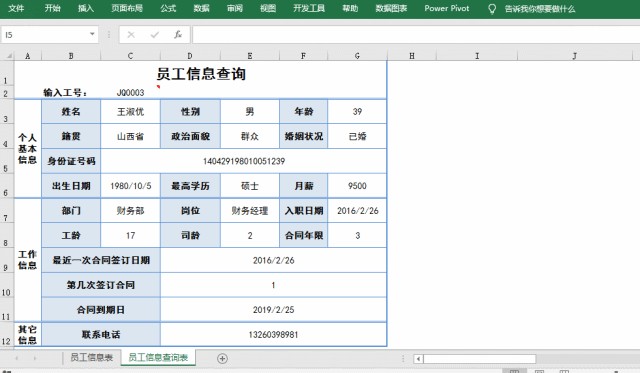Select column C header
The height and width of the screenshot is (373, 640).
(x=130, y=56)
